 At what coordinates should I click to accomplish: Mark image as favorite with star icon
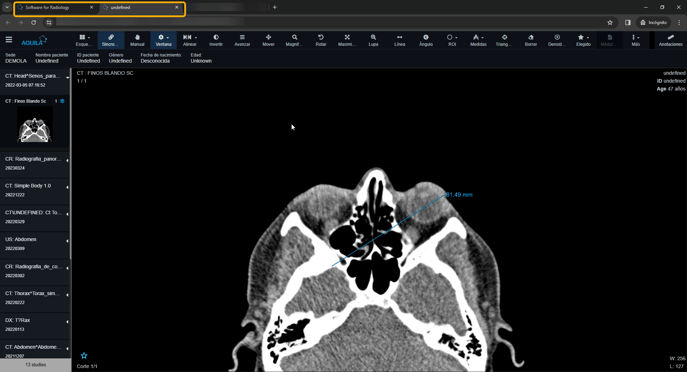(x=84, y=355)
